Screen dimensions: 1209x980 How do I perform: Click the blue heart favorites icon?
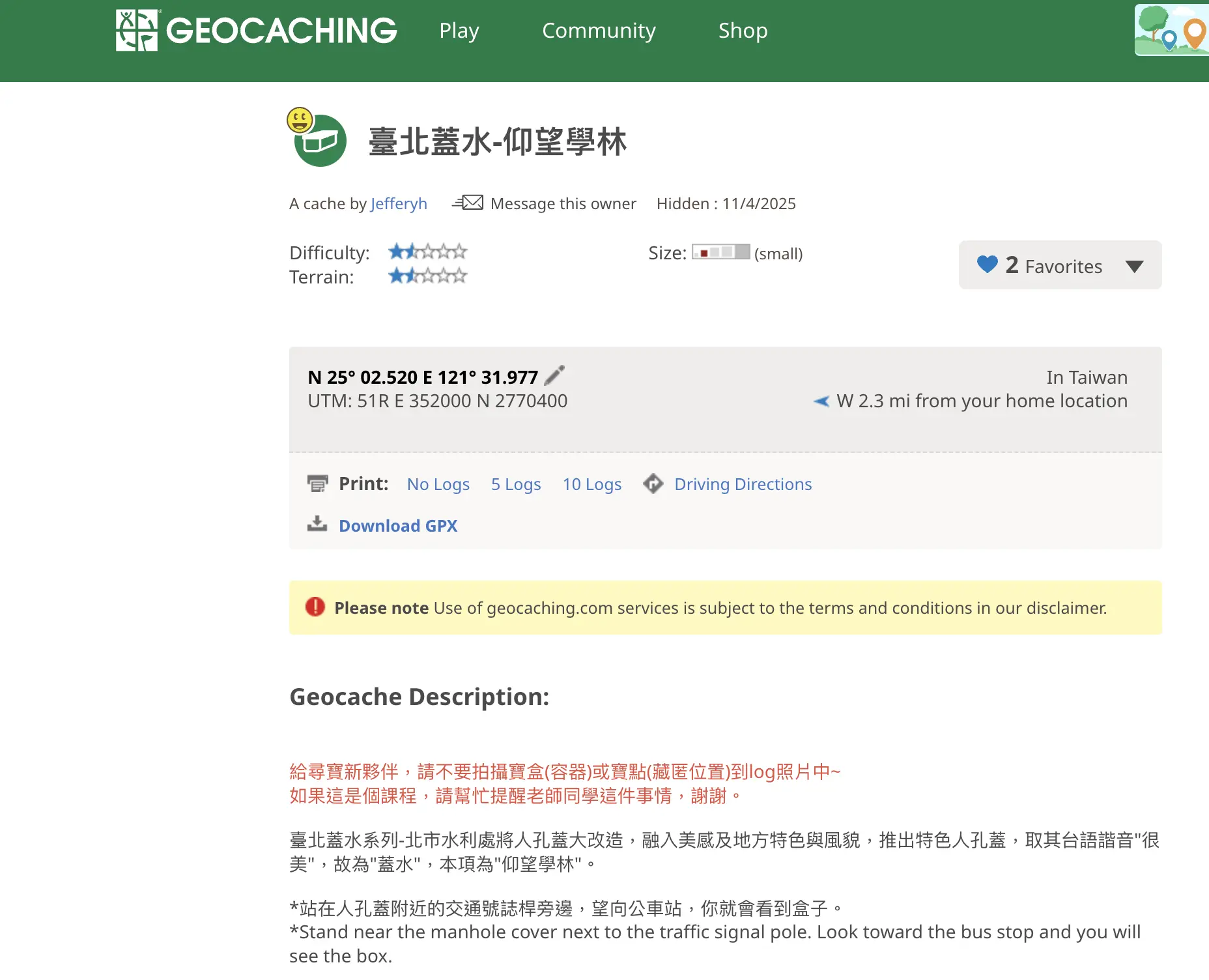[x=987, y=265]
